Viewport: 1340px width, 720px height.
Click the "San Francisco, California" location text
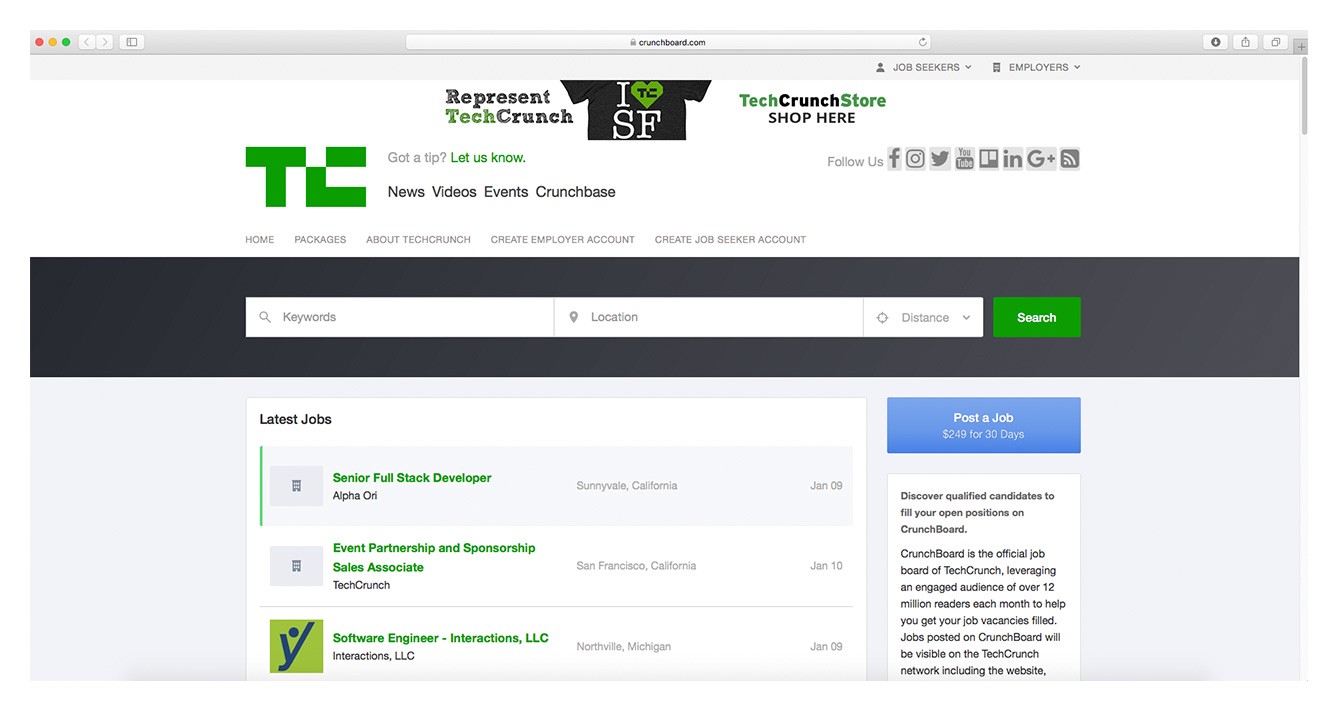pyautogui.click(x=636, y=566)
